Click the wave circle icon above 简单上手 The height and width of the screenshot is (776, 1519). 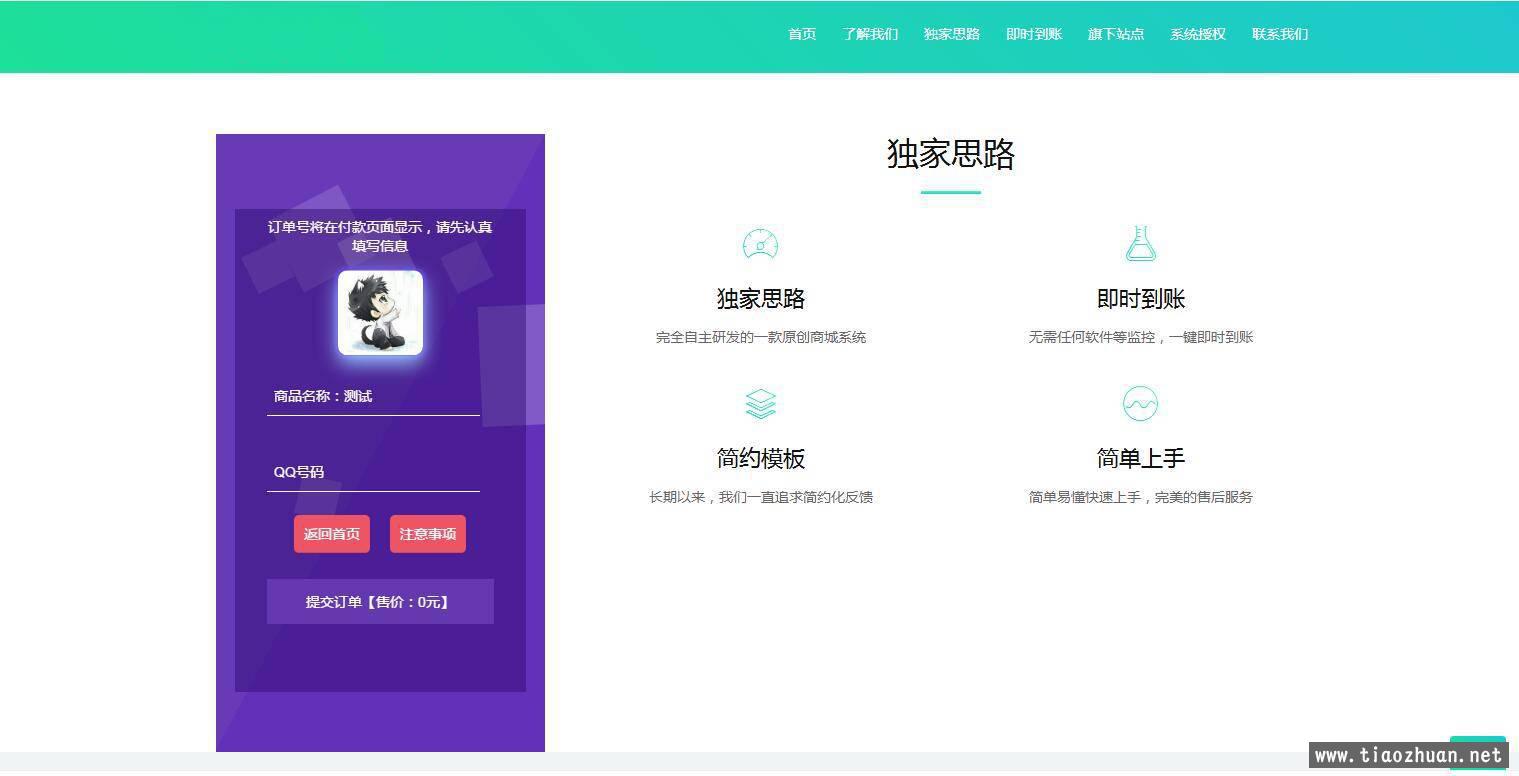[x=1140, y=404]
